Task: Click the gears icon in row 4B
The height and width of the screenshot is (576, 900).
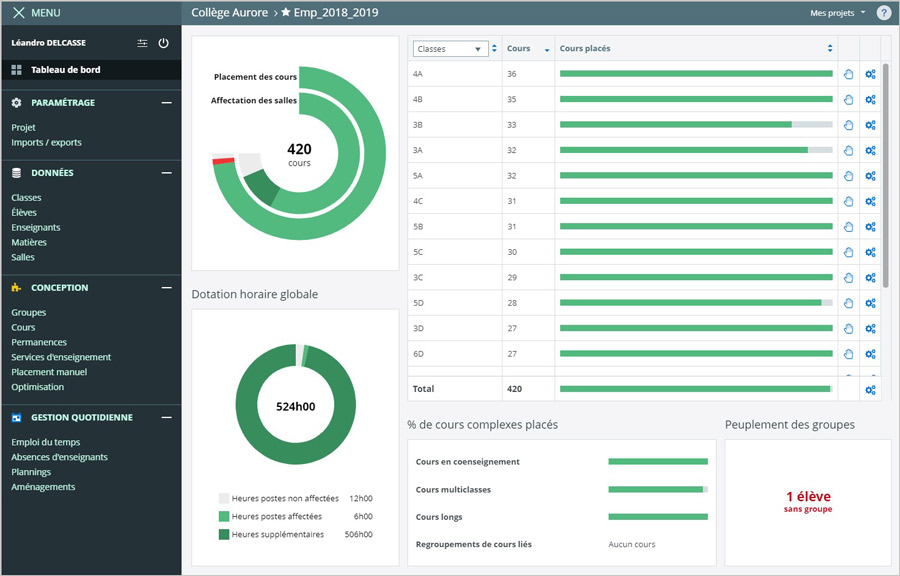Action: [x=870, y=99]
